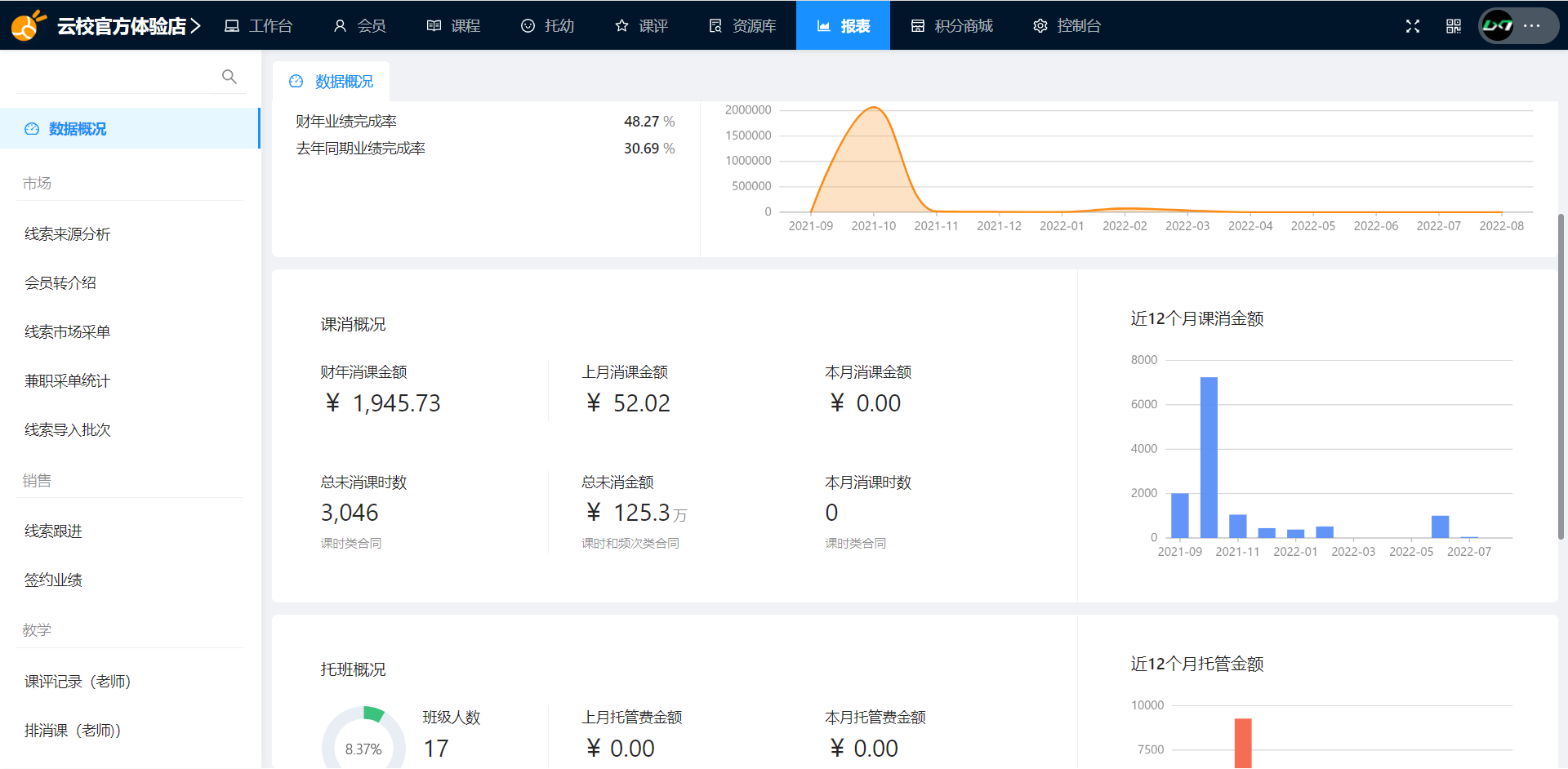Screen dimensions: 1568x769
Task: Toggle fullscreen with the expand icon
Action: pyautogui.click(x=1413, y=26)
